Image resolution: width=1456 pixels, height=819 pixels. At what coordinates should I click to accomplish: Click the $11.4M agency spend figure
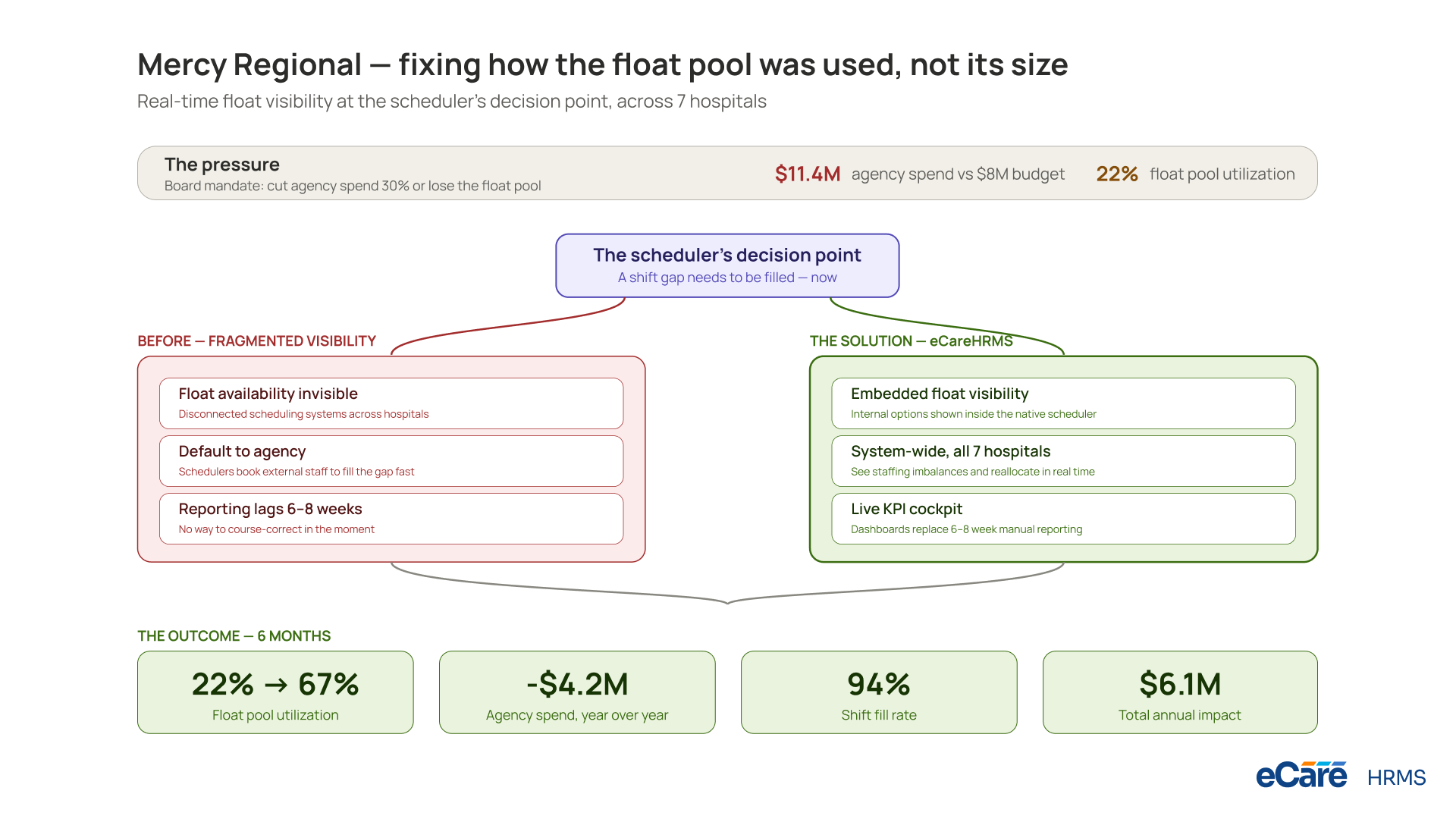[808, 174]
